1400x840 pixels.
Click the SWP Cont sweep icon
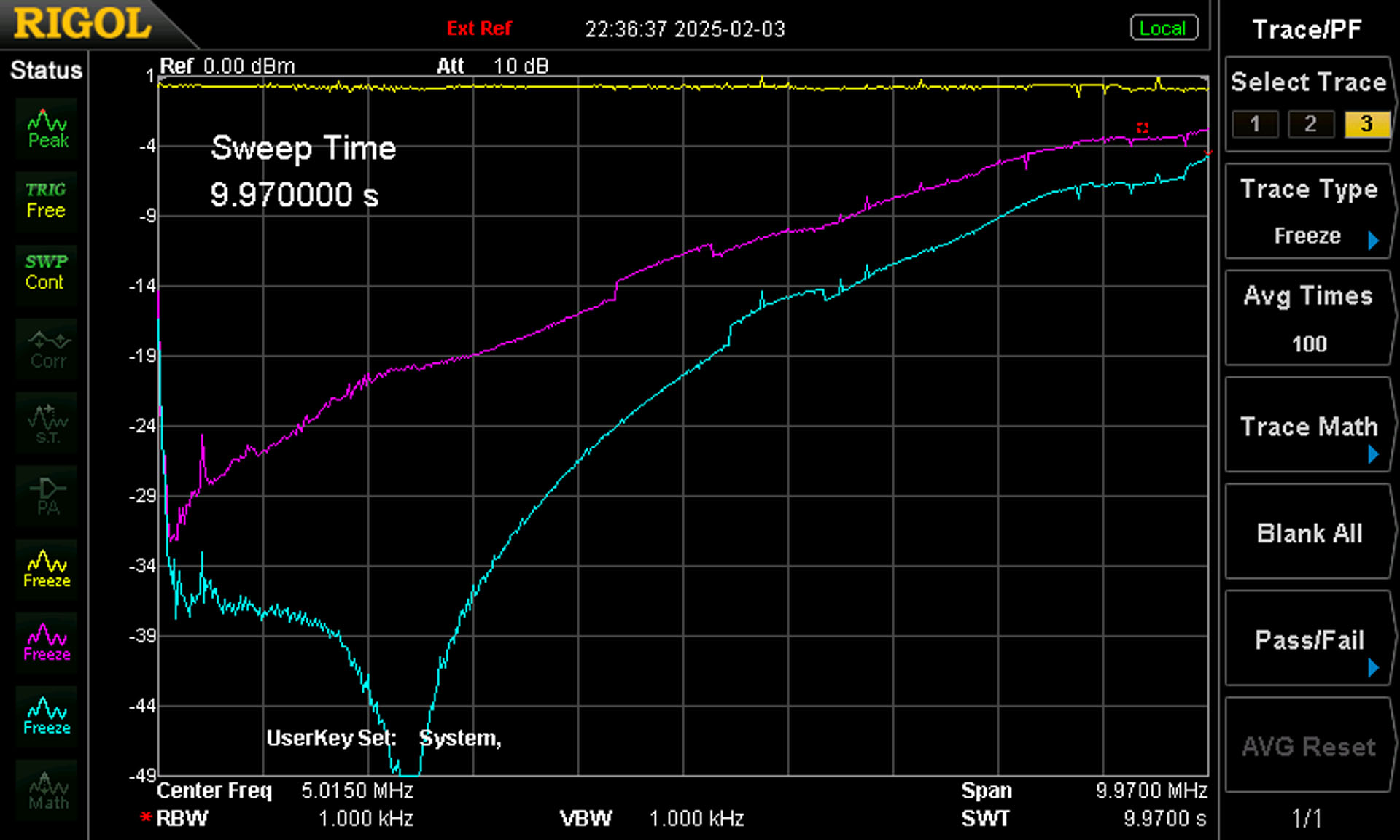tap(47, 273)
